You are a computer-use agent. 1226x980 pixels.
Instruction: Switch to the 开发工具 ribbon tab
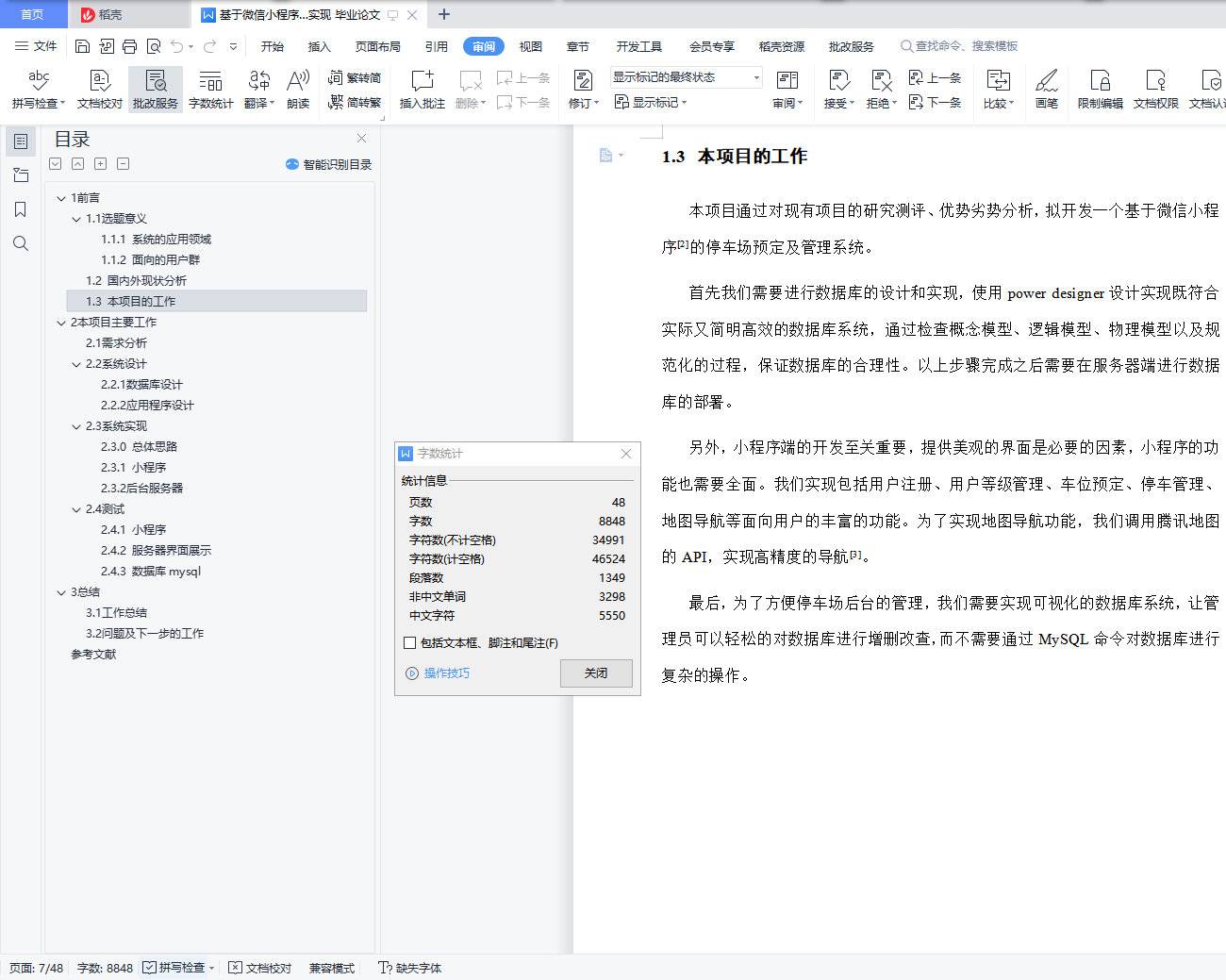point(639,46)
